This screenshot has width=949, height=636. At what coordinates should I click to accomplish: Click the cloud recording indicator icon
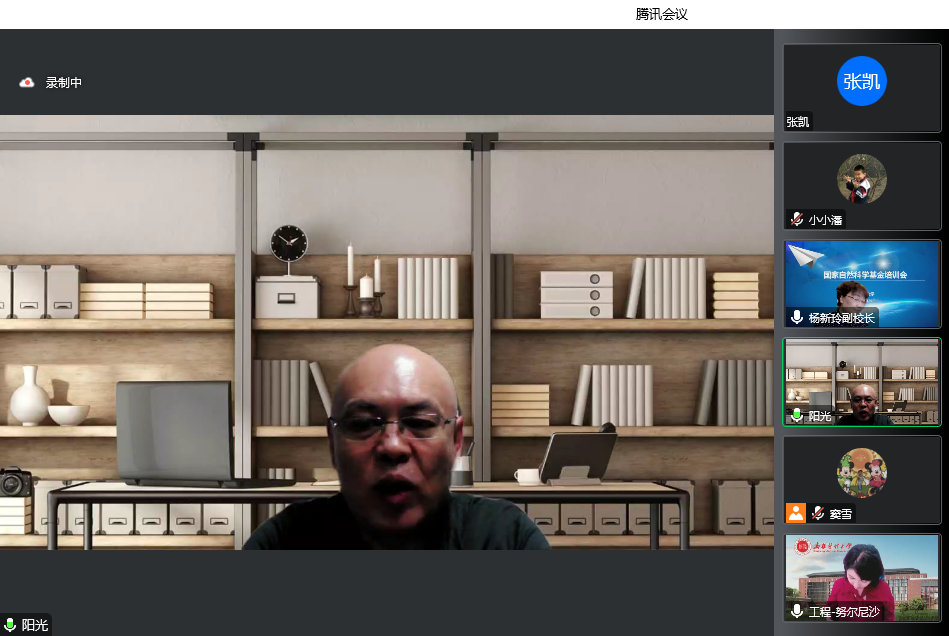pyautogui.click(x=27, y=83)
